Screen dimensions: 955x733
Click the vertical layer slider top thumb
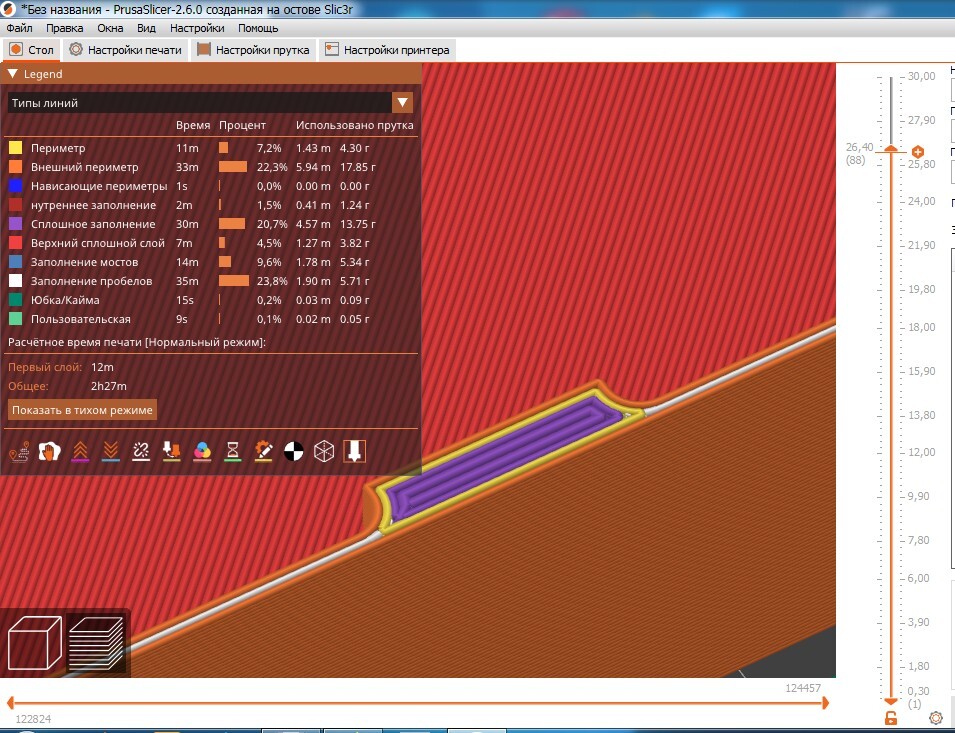tap(891, 149)
